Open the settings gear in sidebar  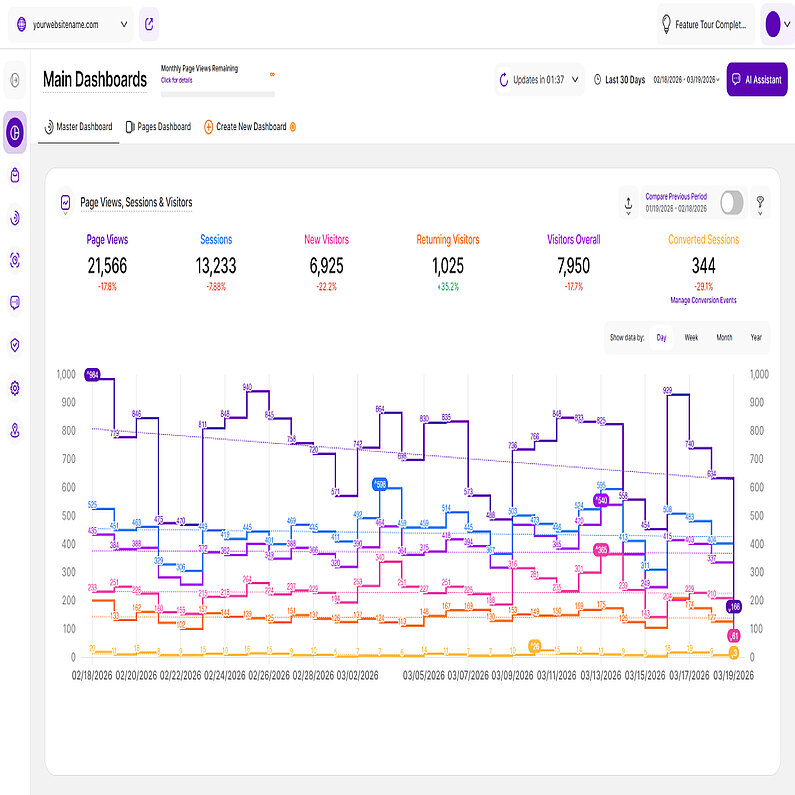click(x=14, y=388)
